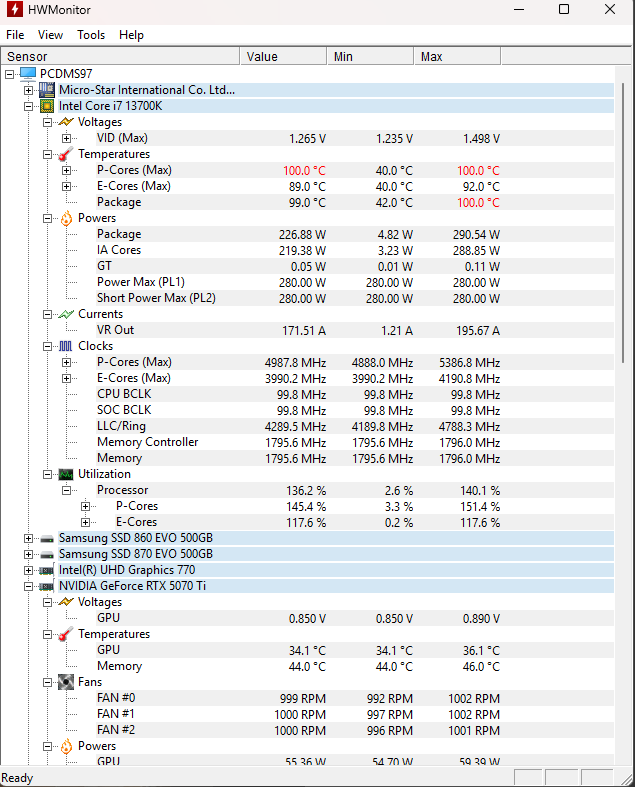Collapse the GPU Fans section
The image size is (635, 787).
[47, 682]
